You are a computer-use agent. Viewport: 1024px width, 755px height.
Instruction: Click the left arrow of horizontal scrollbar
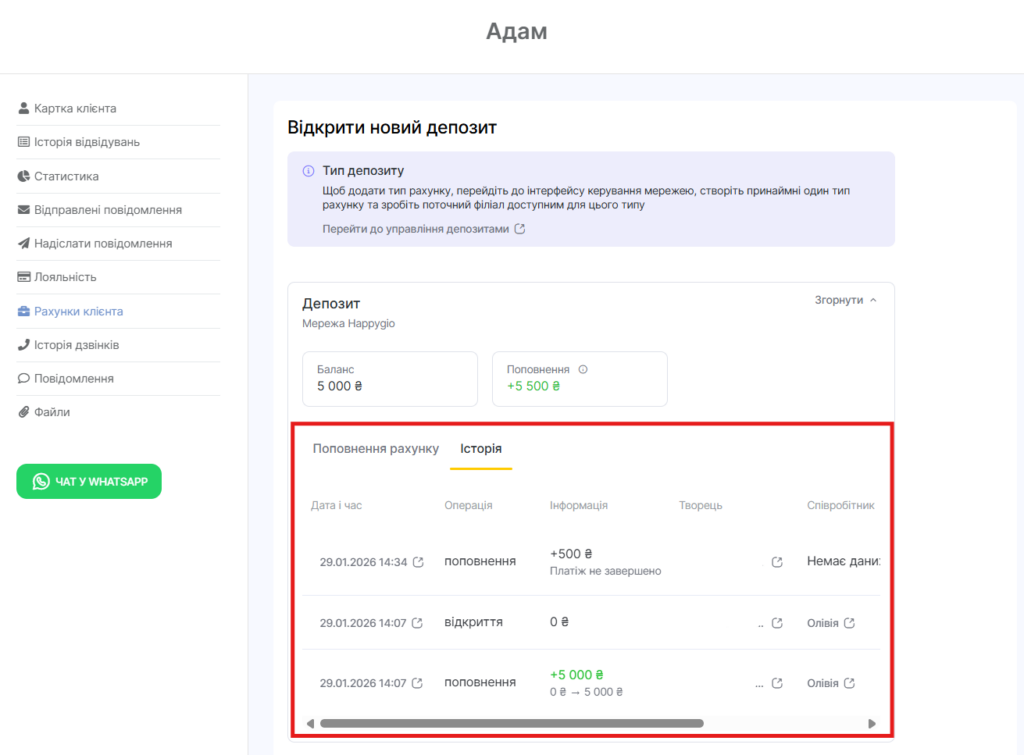[310, 723]
